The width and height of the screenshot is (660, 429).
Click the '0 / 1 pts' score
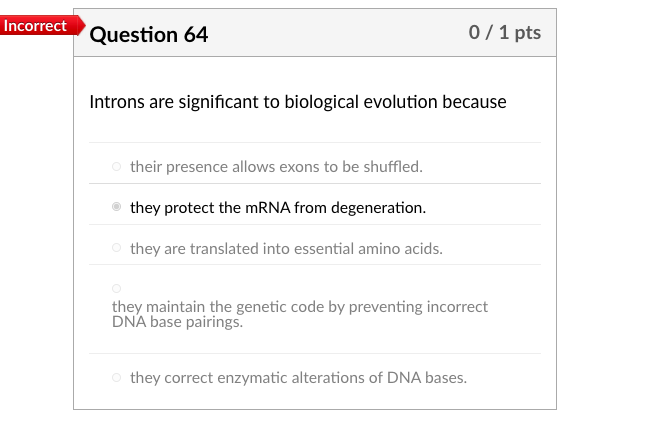point(504,33)
